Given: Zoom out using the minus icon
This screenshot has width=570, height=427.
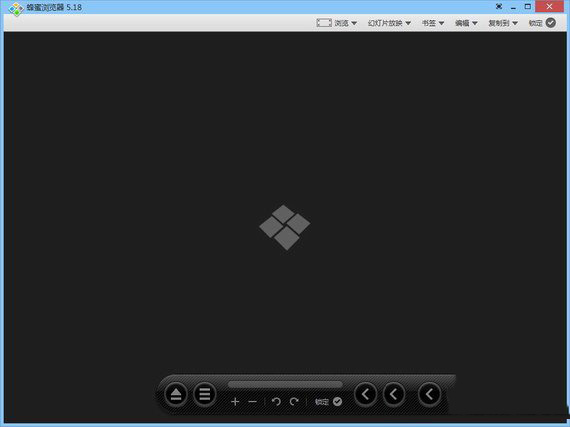Looking at the screenshot, I should [253, 402].
